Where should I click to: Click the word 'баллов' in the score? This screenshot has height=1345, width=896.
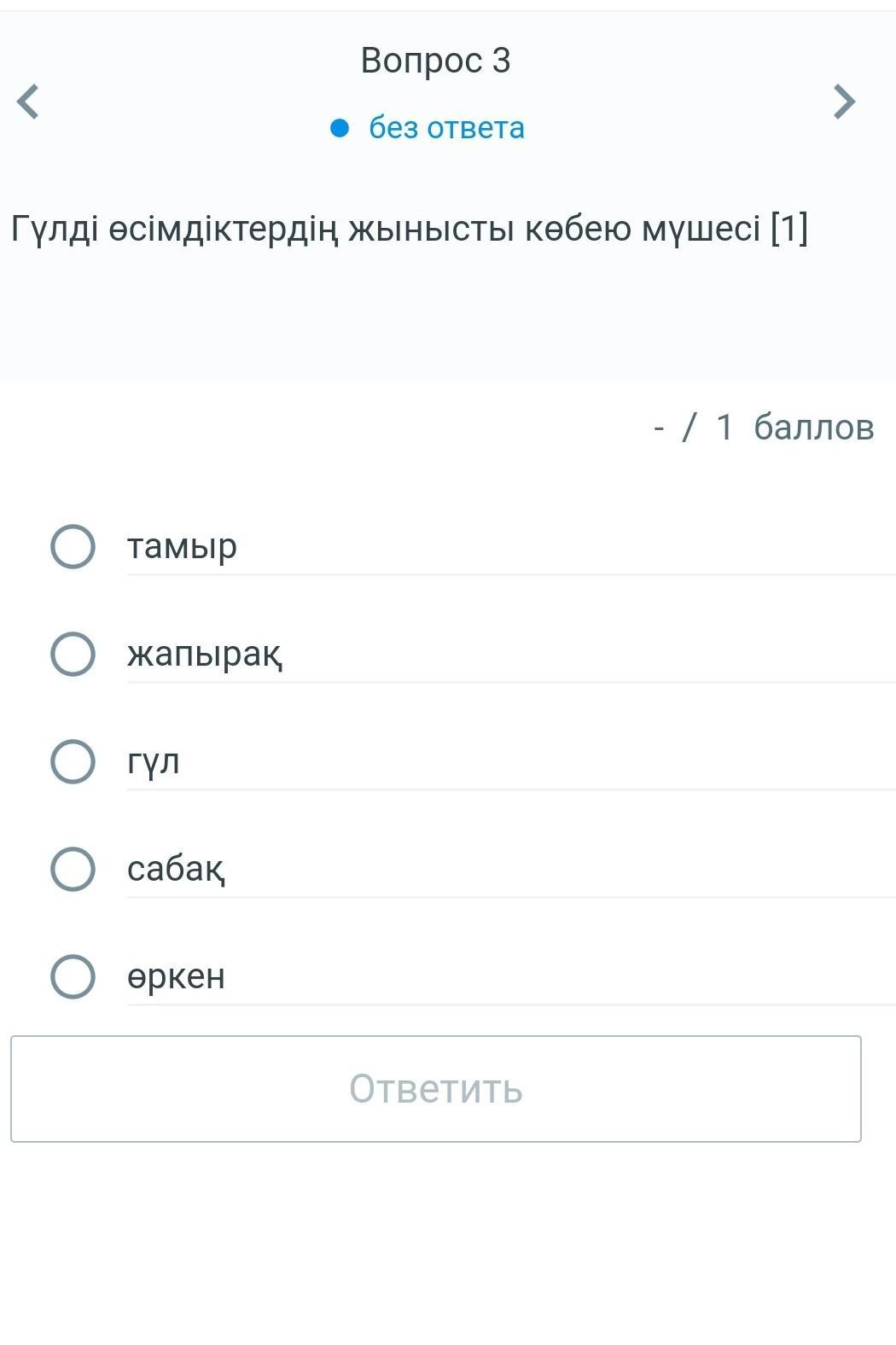click(x=814, y=427)
